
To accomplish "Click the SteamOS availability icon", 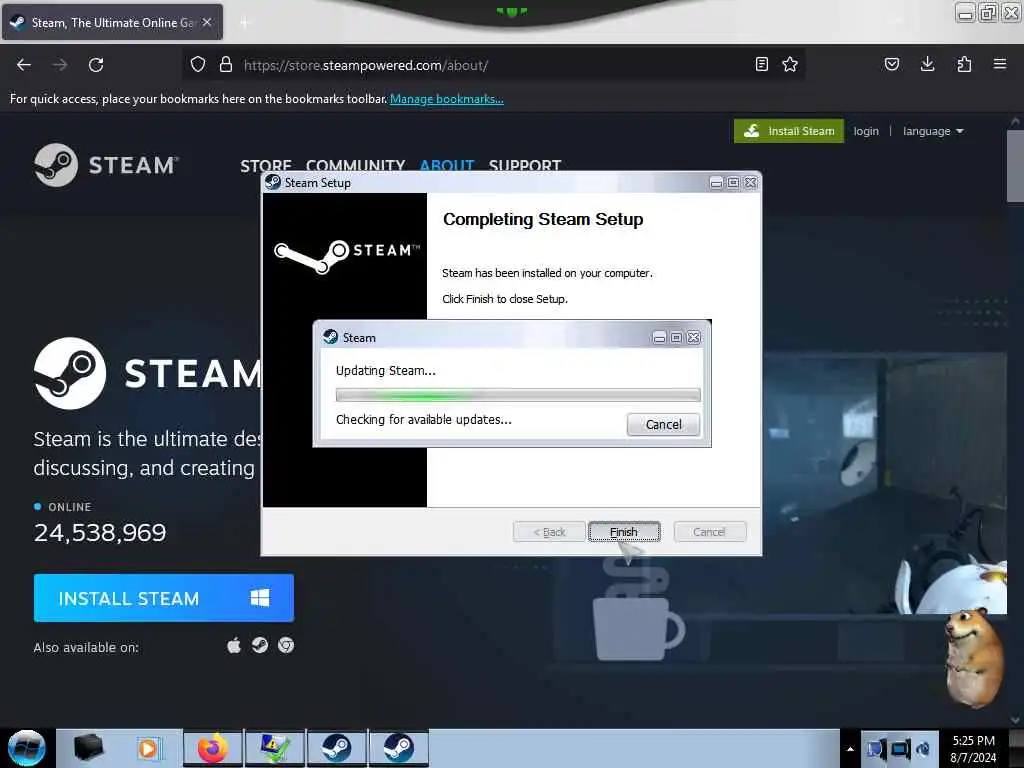I will (x=260, y=645).
